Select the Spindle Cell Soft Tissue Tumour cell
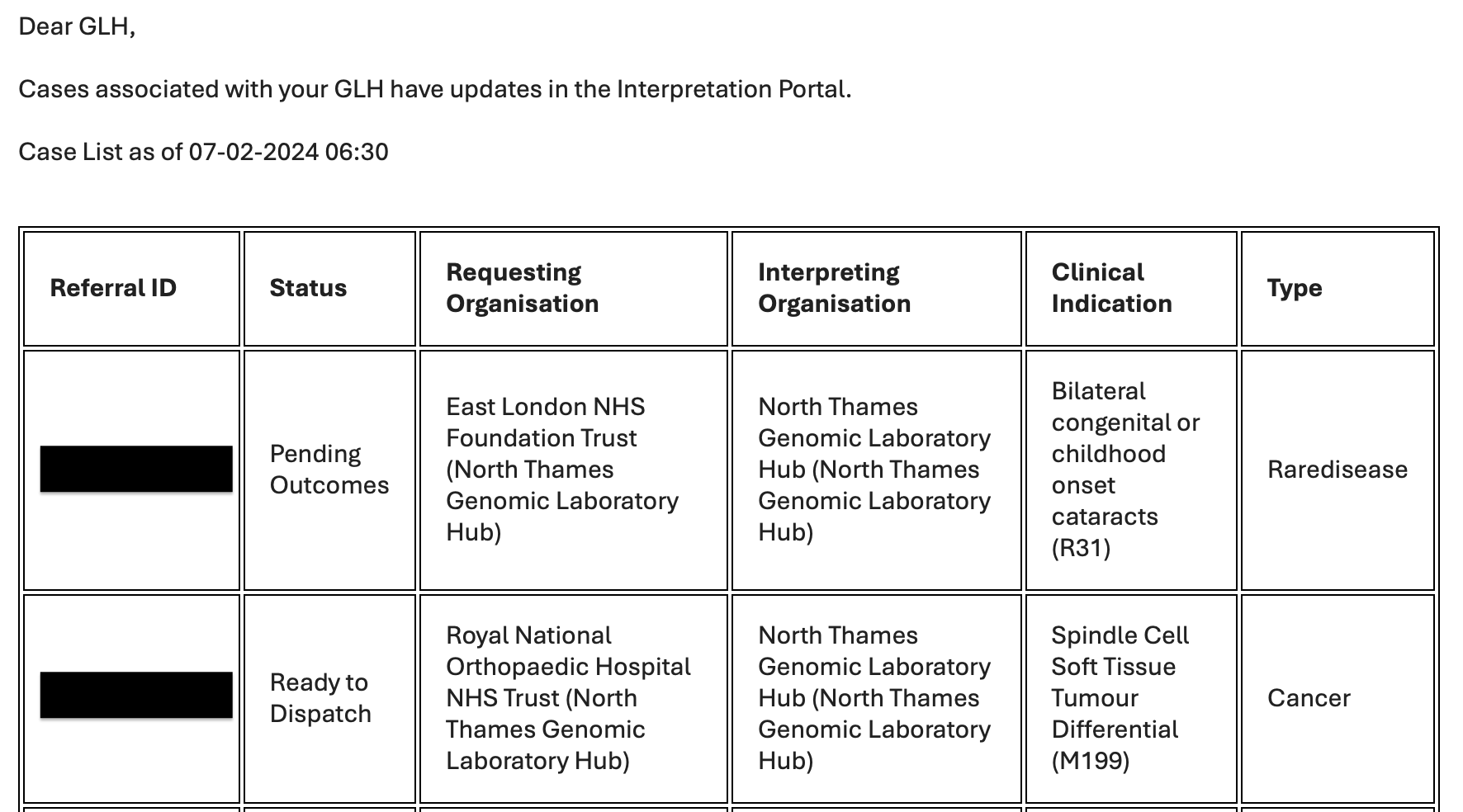 [x=1119, y=698]
